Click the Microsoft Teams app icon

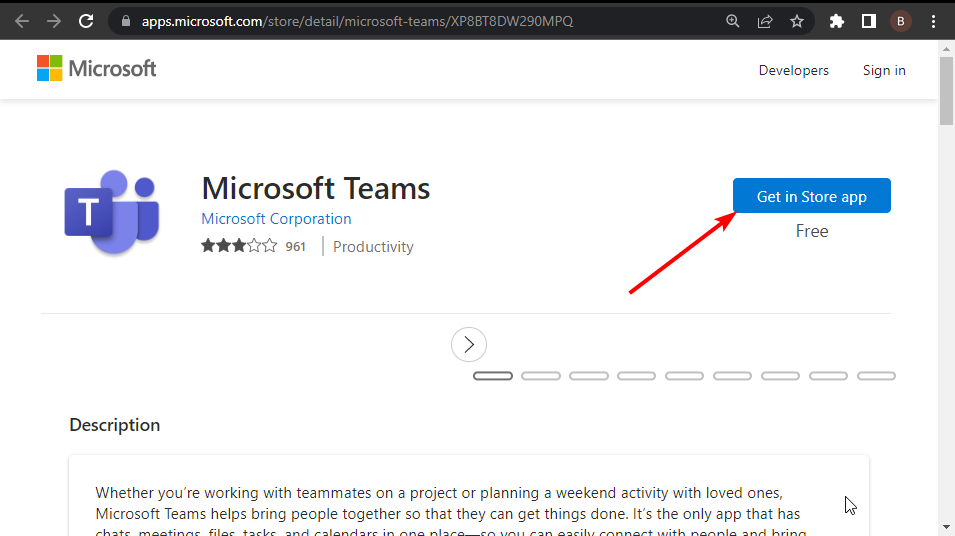[x=111, y=212]
